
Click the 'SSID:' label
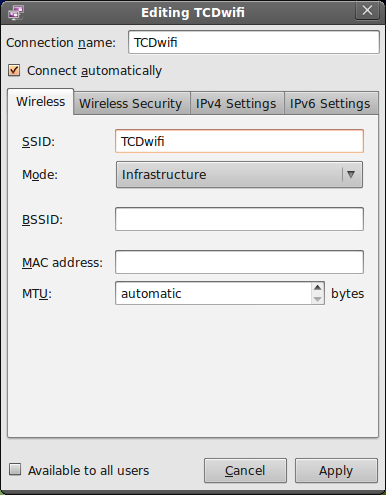[x=38, y=142]
